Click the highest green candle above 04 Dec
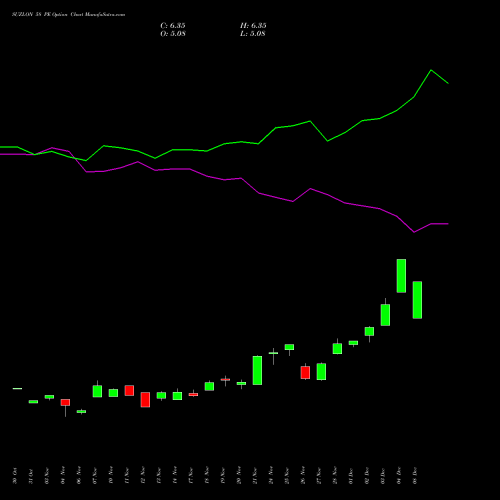This screenshot has height=500, width=500. (401, 276)
